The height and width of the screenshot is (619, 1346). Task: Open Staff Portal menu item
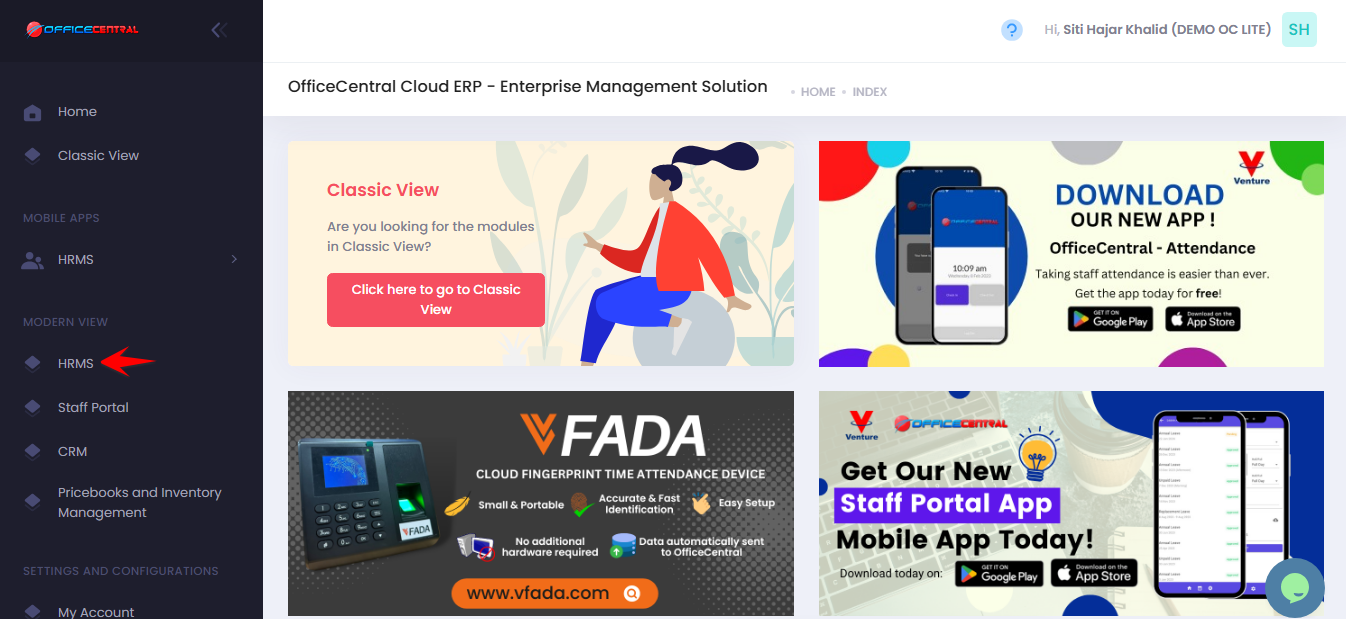point(93,407)
